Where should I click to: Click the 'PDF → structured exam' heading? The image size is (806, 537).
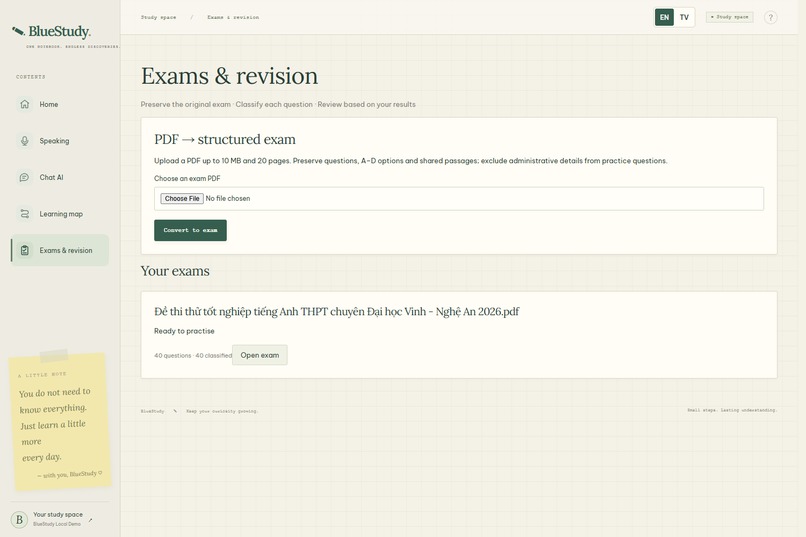tap(225, 139)
